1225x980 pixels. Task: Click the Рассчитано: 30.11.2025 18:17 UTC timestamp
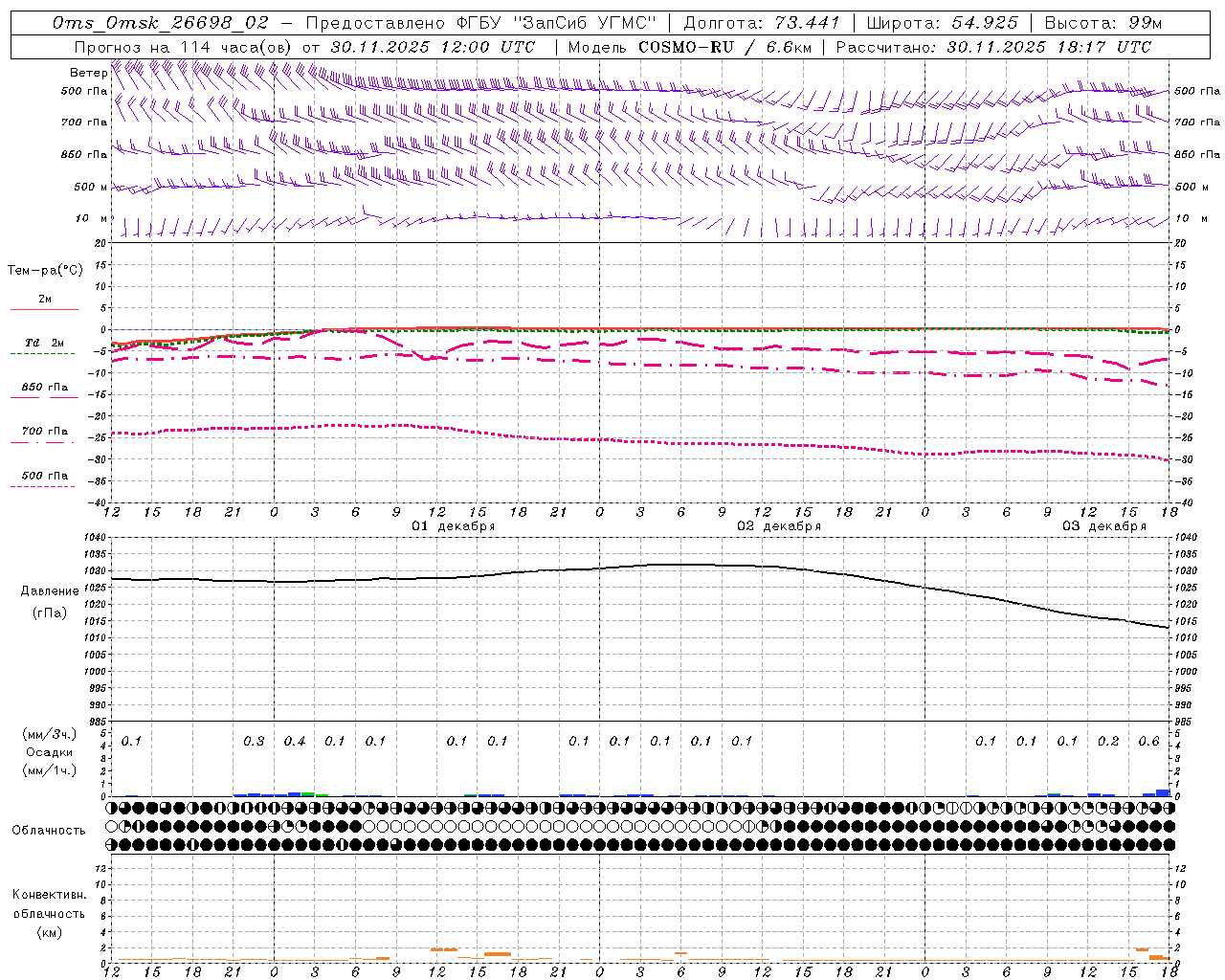(x=993, y=47)
